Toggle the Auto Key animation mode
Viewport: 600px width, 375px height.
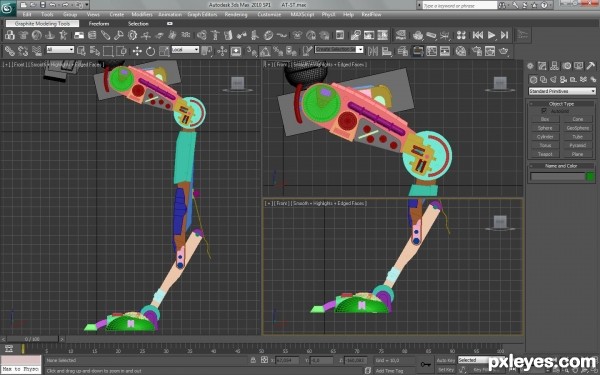point(446,360)
